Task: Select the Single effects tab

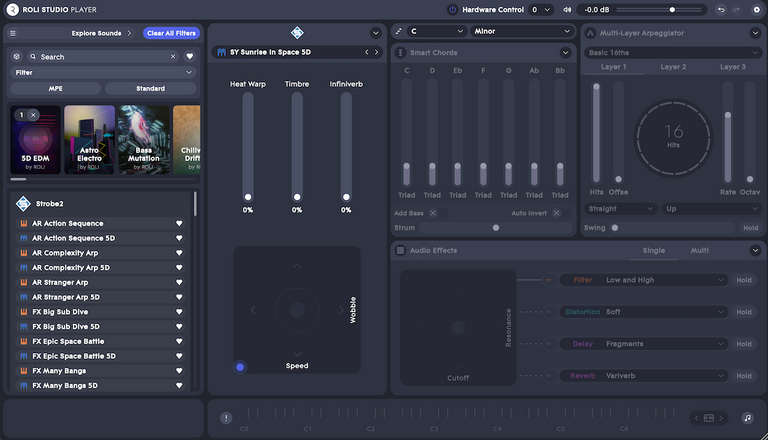Action: click(x=653, y=250)
